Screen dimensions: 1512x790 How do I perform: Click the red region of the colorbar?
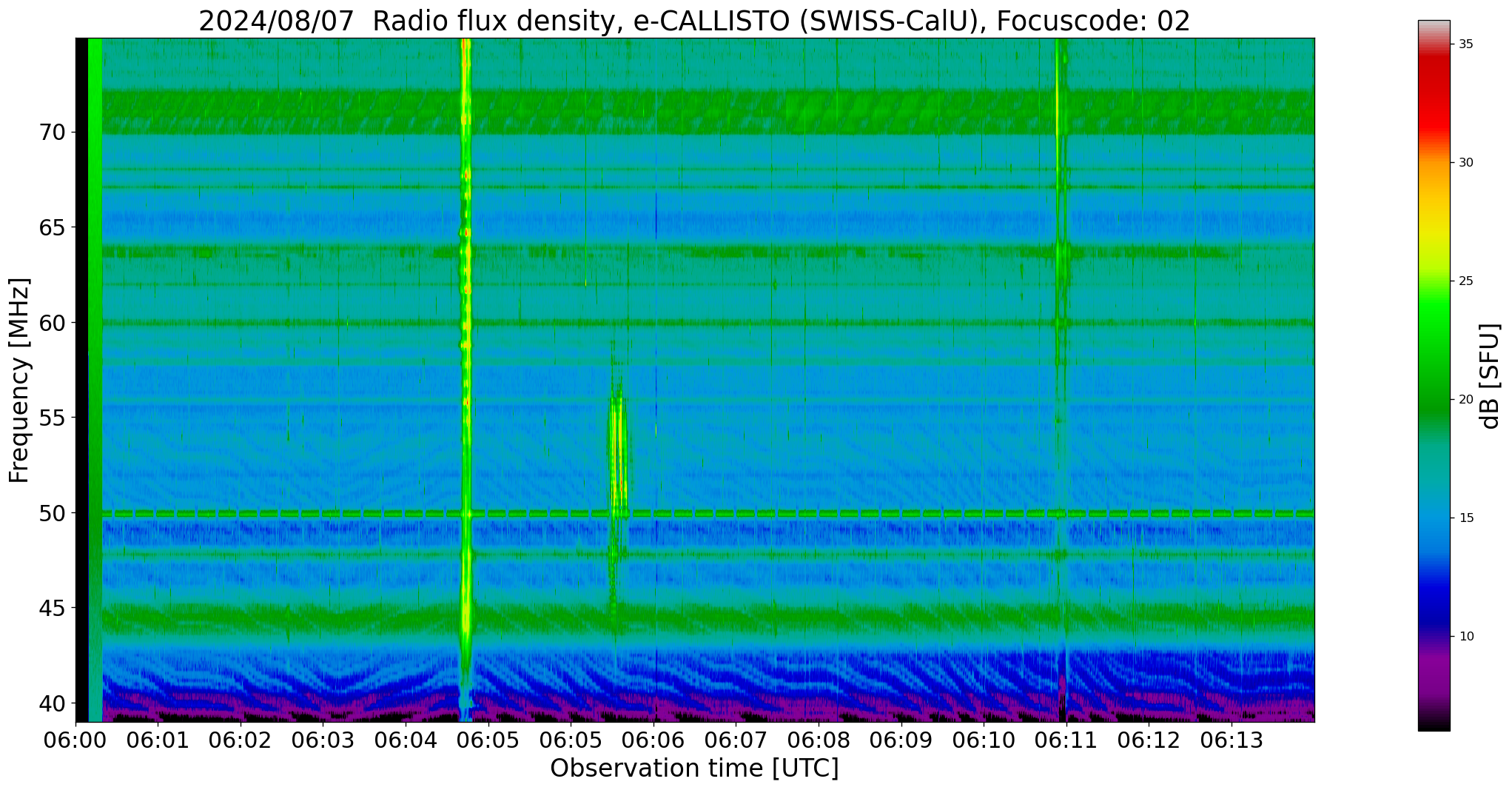(x=1434, y=96)
